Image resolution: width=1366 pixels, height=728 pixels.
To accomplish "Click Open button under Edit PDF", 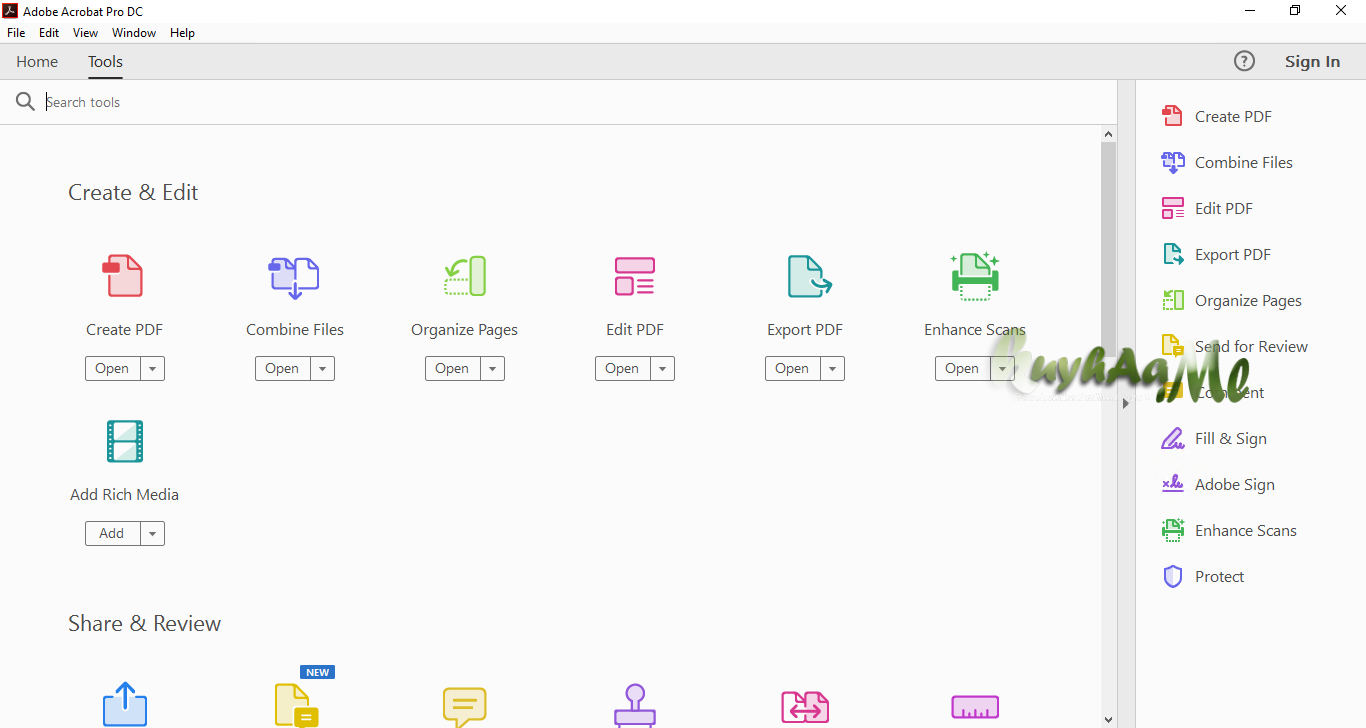I will coord(622,368).
